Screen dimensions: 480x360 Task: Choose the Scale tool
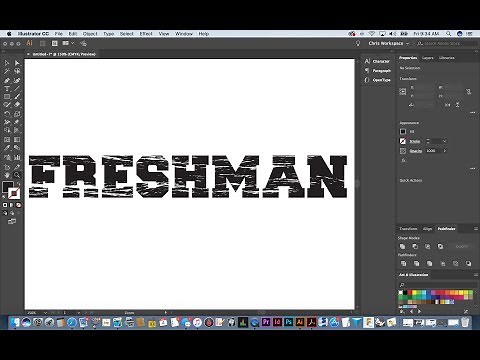(17, 114)
